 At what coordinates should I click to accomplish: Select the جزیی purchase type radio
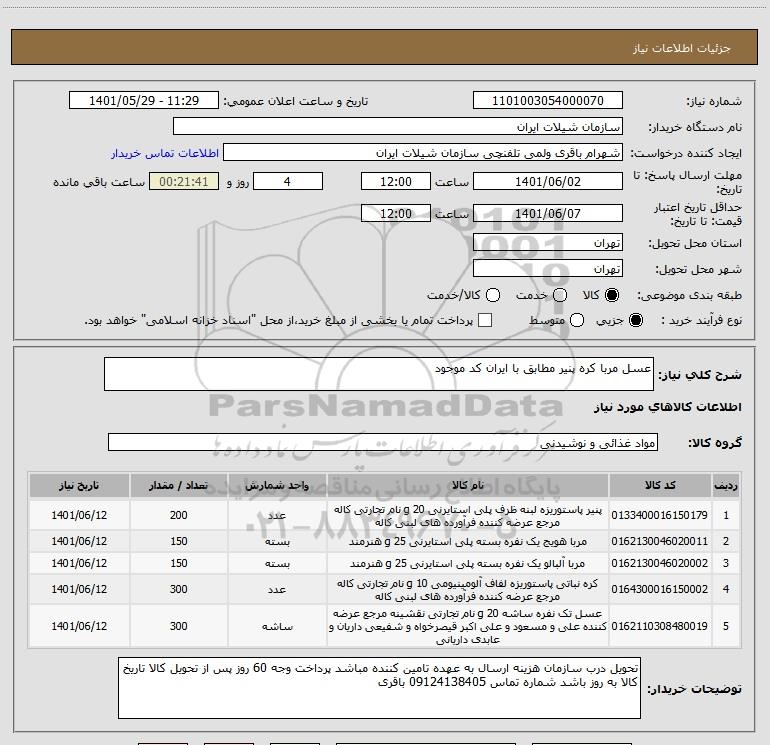(x=635, y=320)
